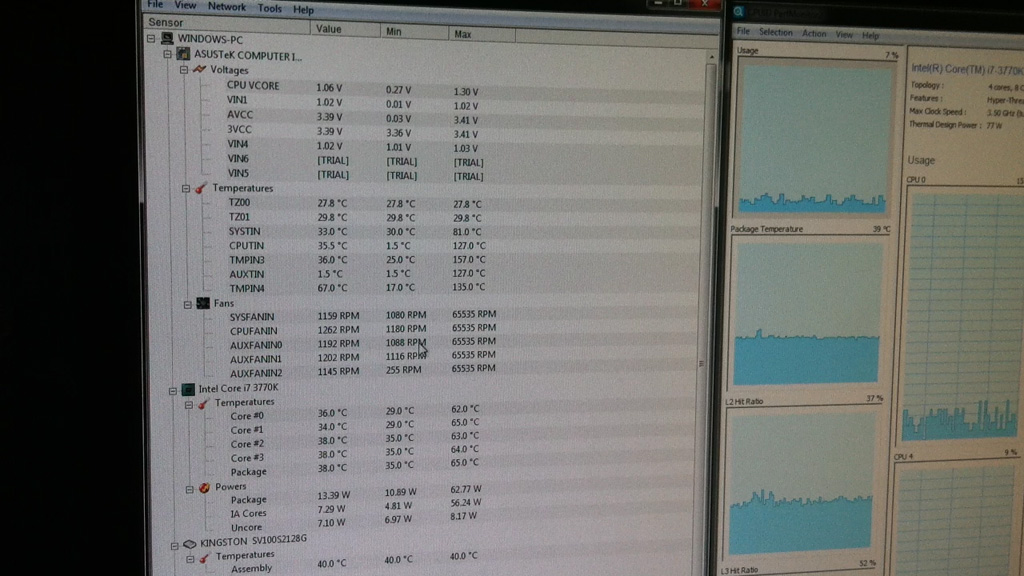Collapse Intel Core i7 Temperatures group
Screen dimensions: 1024x576
[x=189, y=405]
